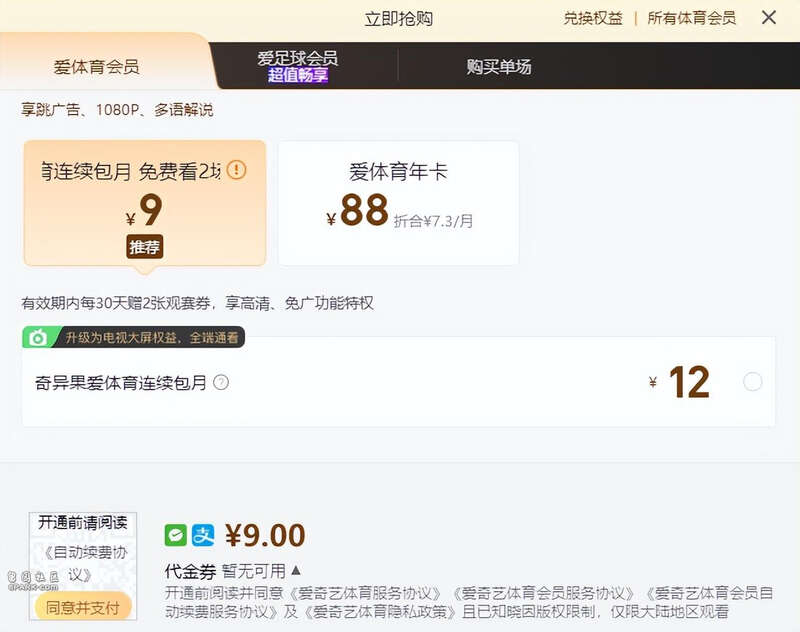Select WeChat Pay green icon
This screenshot has height=632, width=800.
(176, 535)
